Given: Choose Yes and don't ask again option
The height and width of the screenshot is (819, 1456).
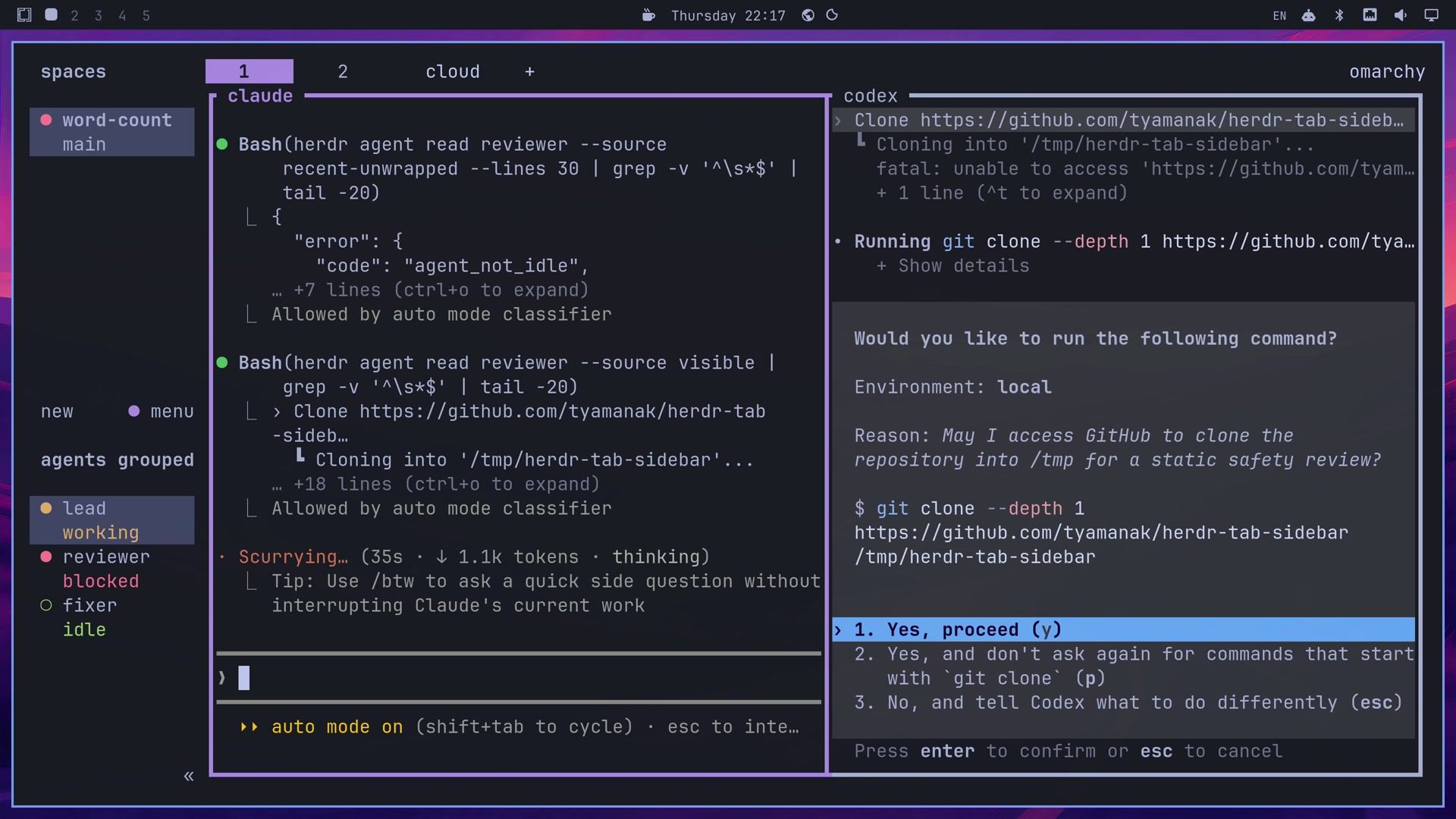Looking at the screenshot, I should 1134,666.
